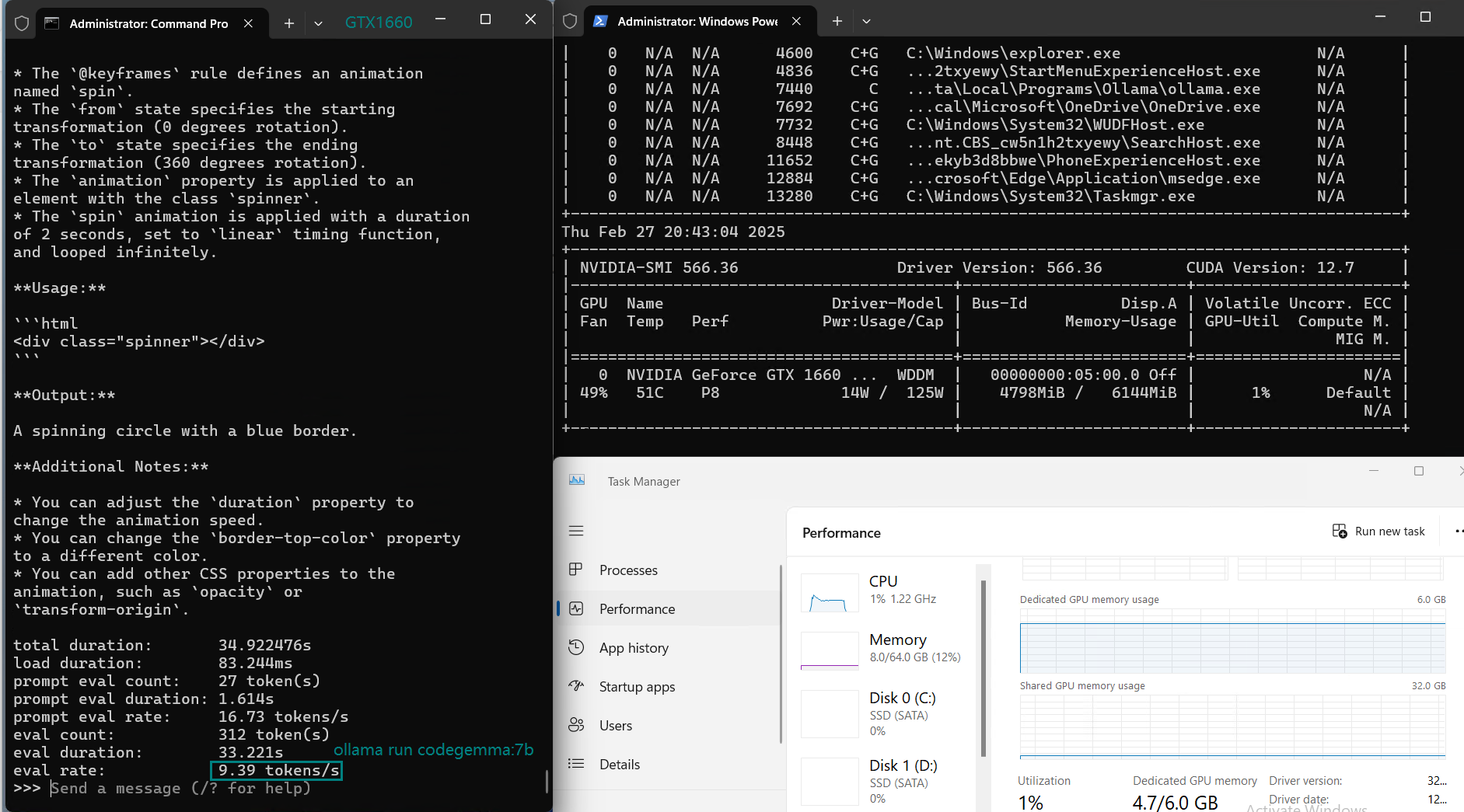
Task: Select the Performance page in Task Manager
Action: pyautogui.click(x=637, y=609)
